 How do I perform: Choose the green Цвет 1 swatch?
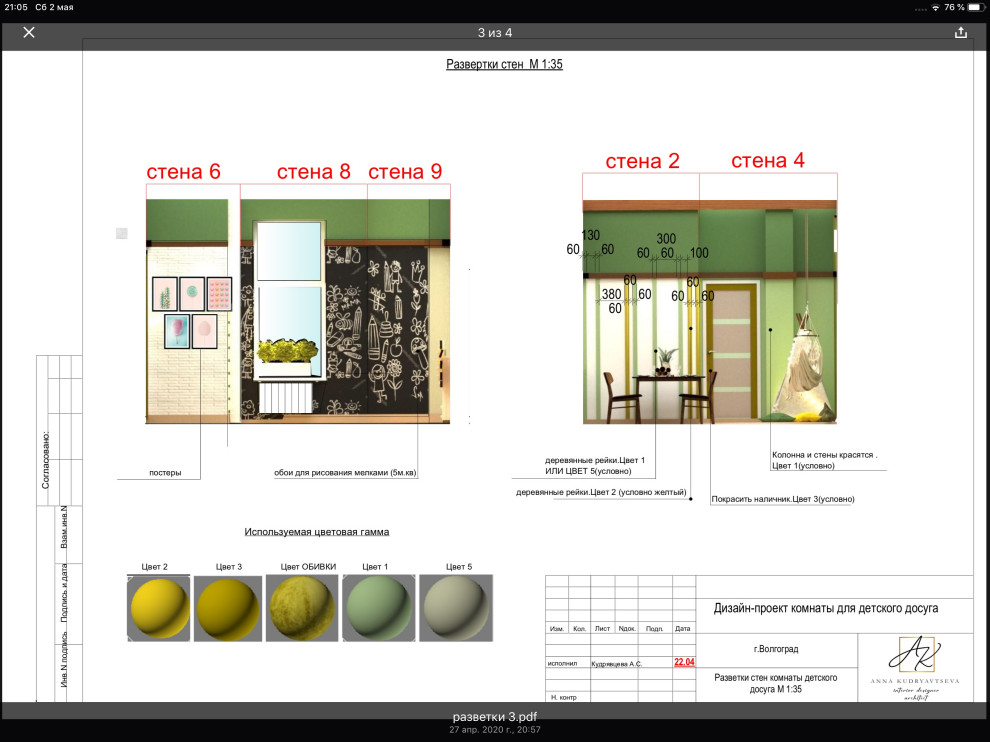pos(378,607)
